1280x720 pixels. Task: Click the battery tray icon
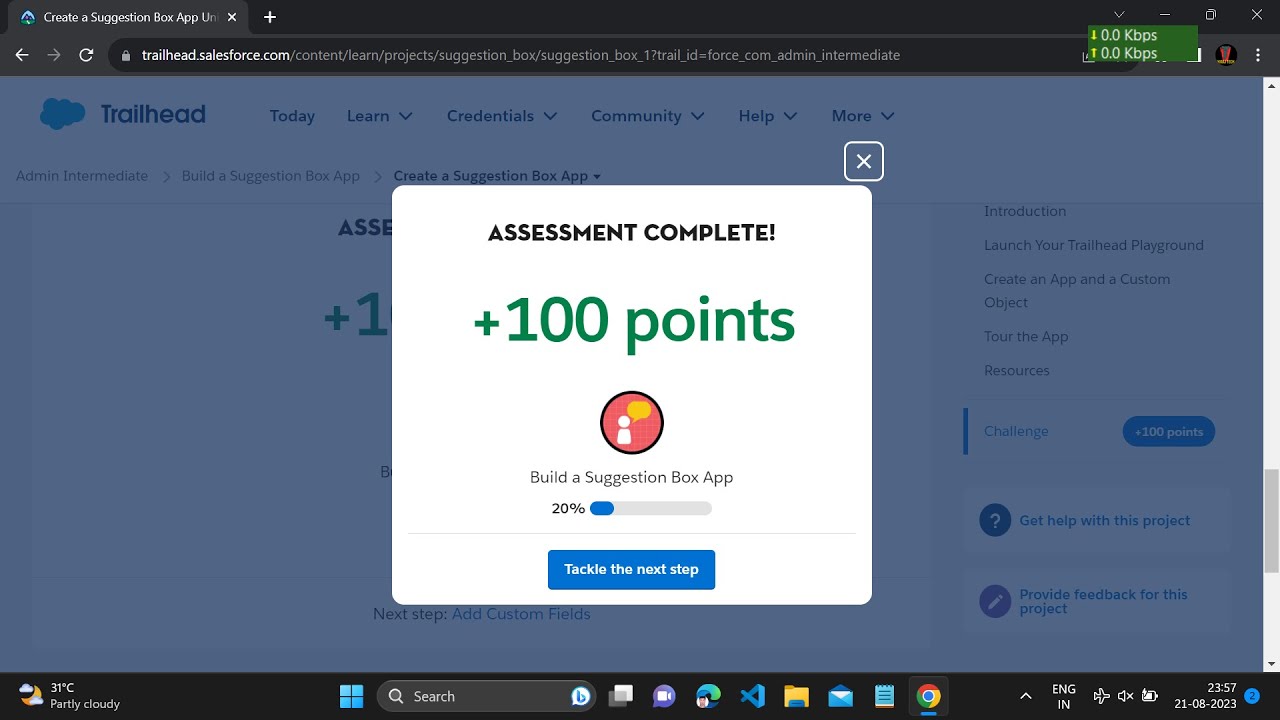(1150, 696)
